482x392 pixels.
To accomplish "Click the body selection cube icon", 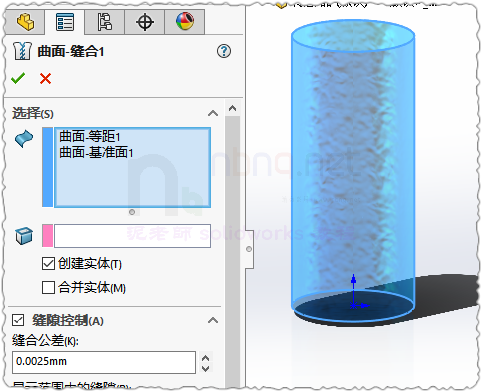I will click(24, 236).
